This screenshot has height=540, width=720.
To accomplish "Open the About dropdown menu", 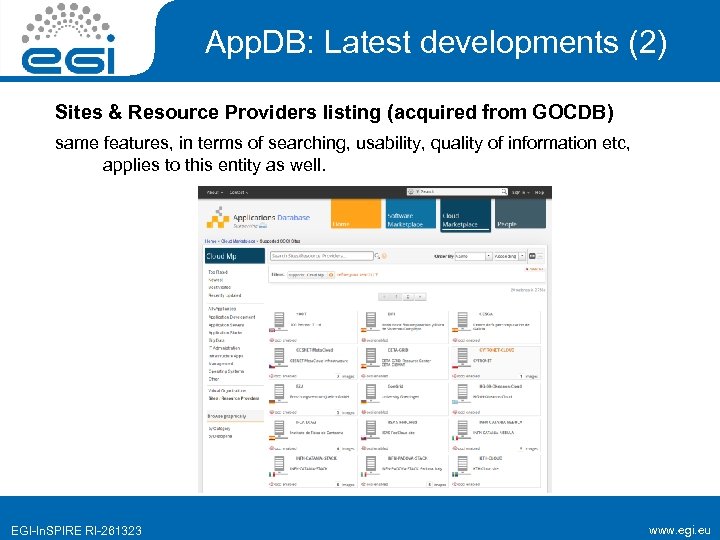I will point(214,192).
